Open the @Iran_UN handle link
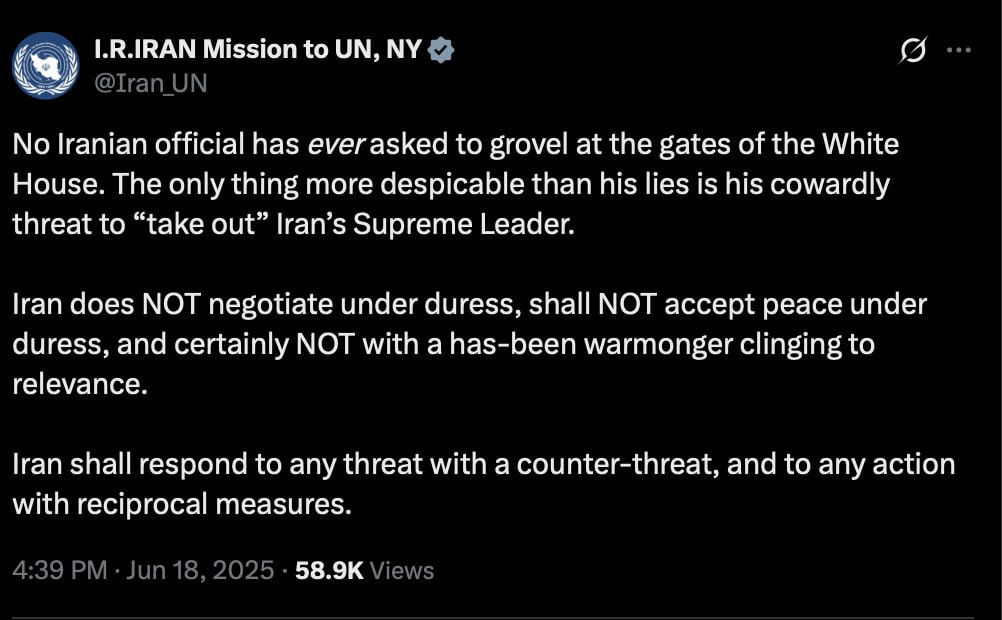1002x620 pixels. (150, 83)
